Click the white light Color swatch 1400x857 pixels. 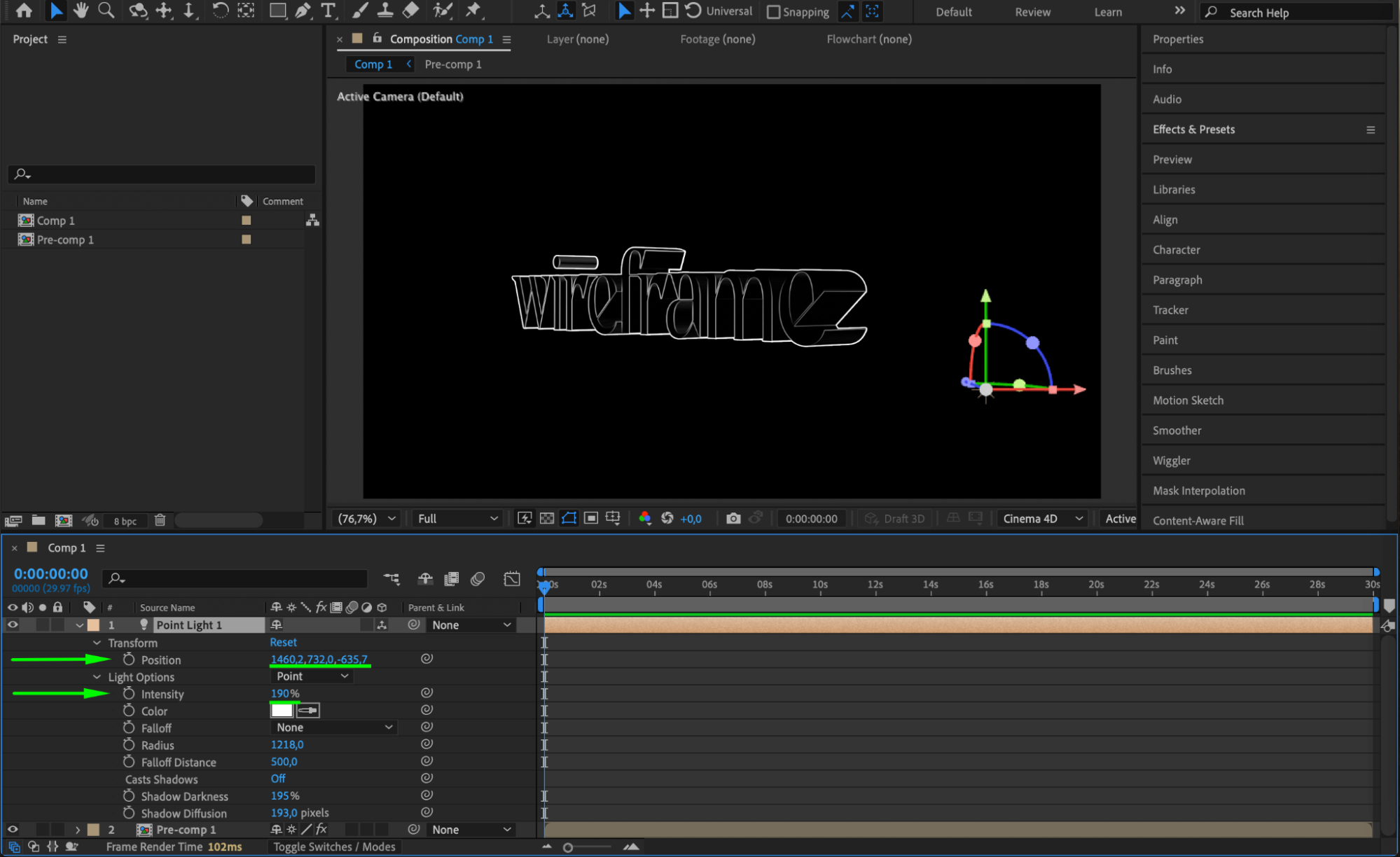point(282,710)
